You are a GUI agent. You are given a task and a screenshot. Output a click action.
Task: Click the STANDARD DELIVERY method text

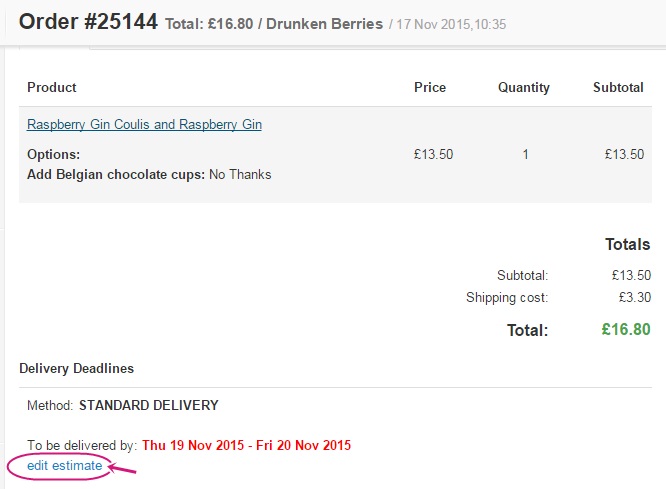[x=148, y=406]
